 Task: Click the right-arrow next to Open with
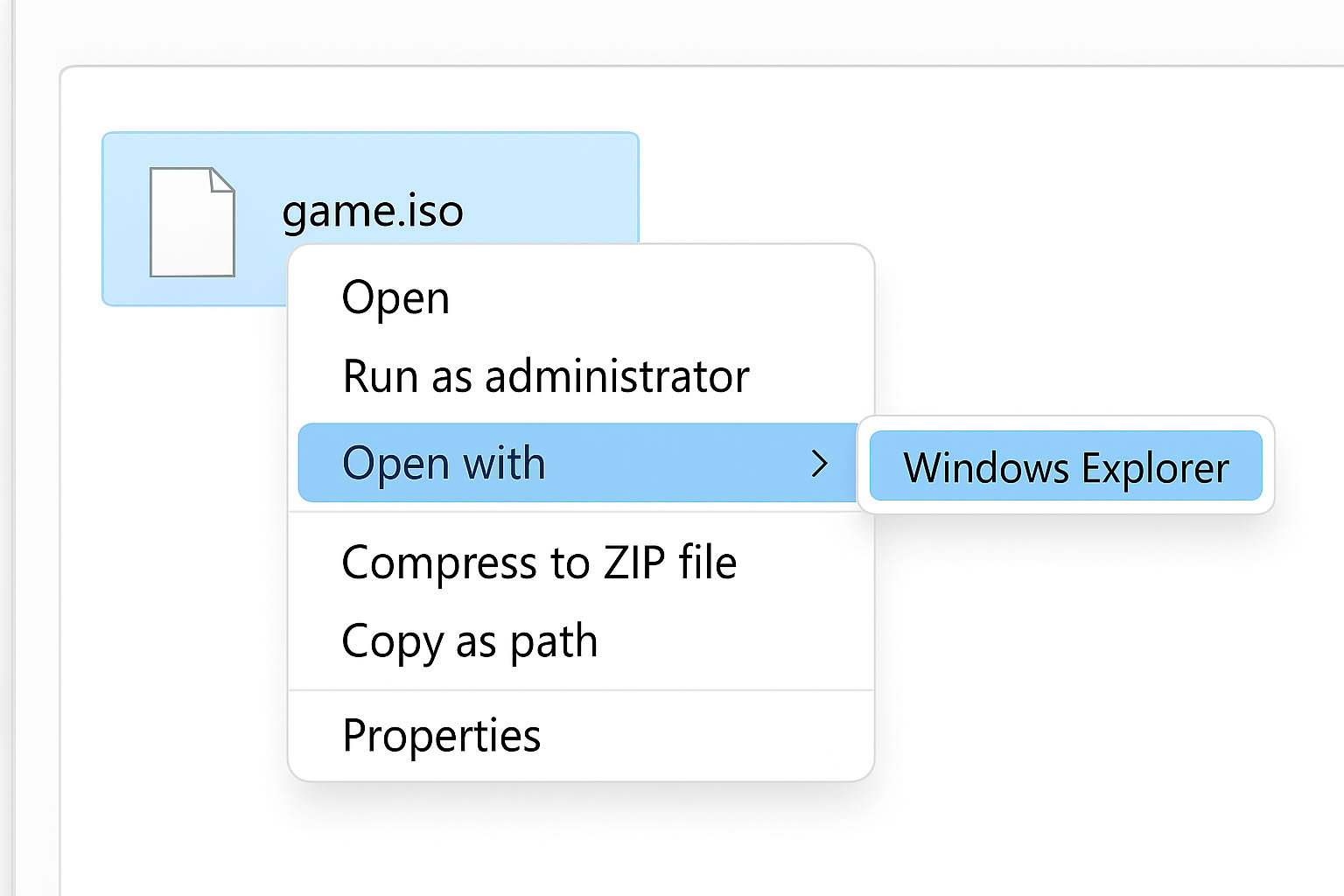pos(821,464)
